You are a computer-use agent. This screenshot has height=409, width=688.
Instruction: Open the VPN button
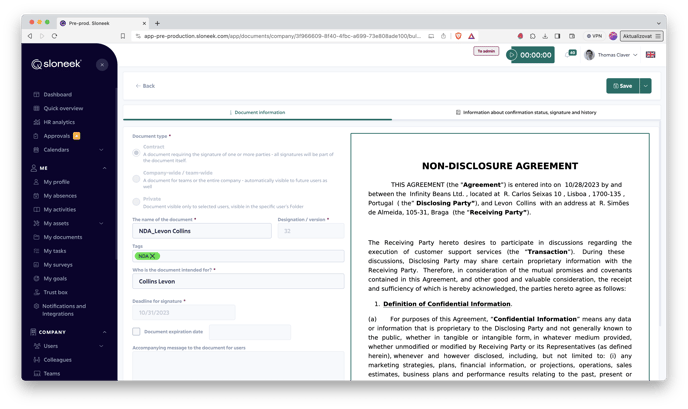(595, 36)
